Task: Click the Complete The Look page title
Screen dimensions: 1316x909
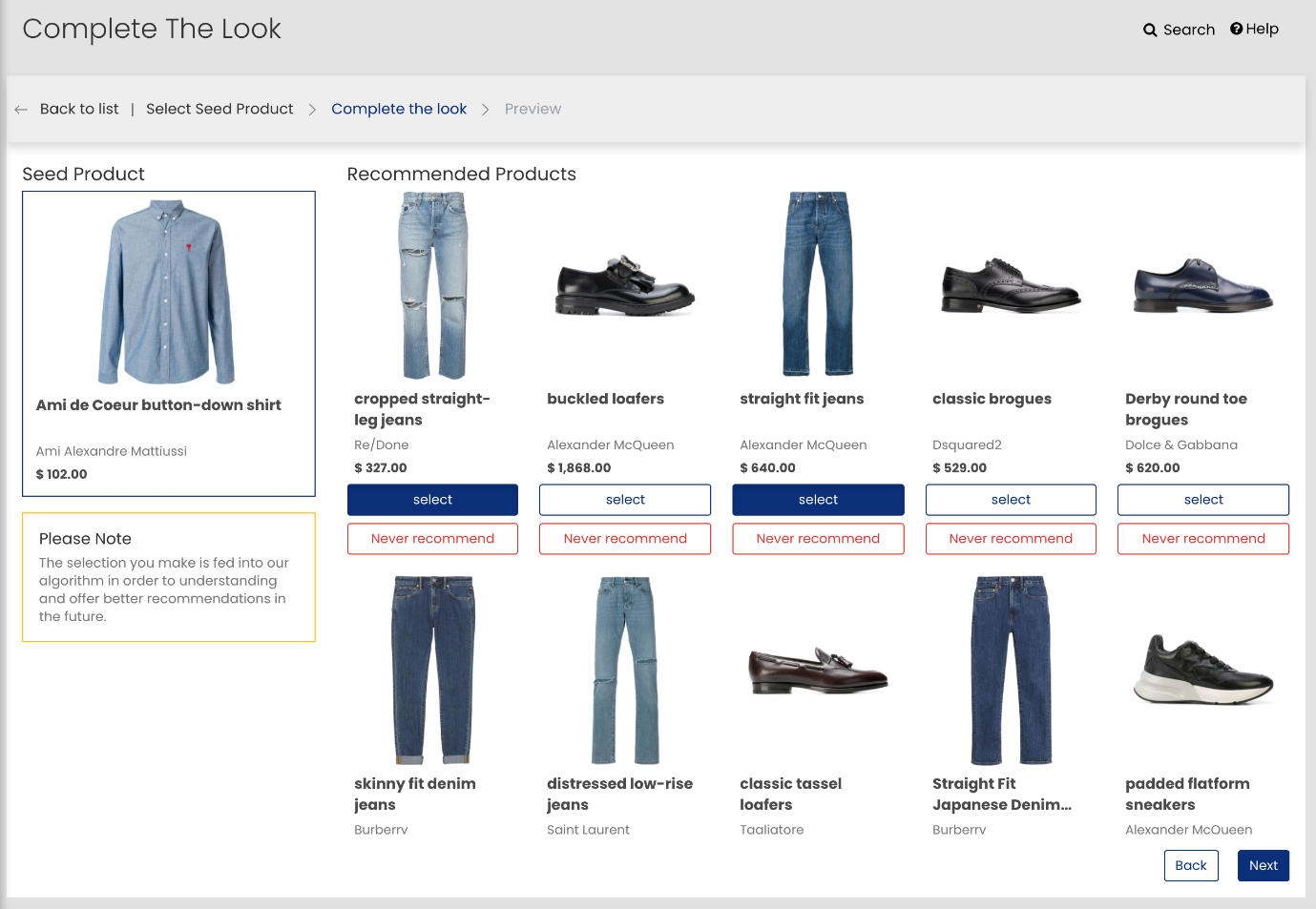Action: click(x=152, y=29)
